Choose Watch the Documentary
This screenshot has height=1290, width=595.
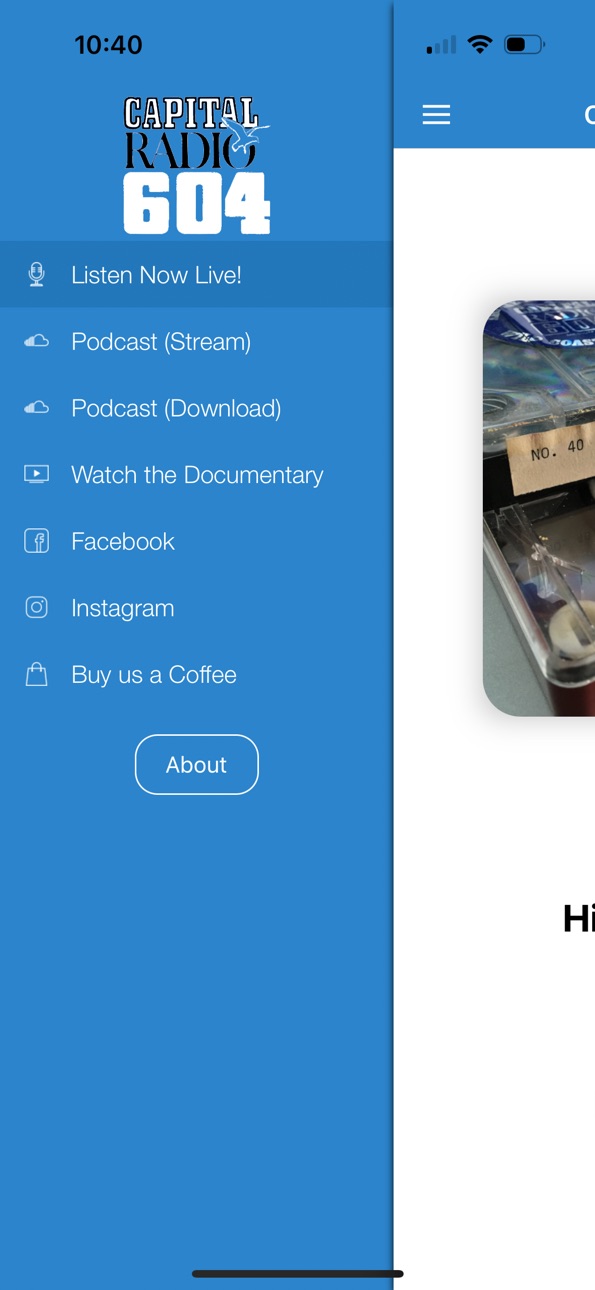[x=196, y=475]
